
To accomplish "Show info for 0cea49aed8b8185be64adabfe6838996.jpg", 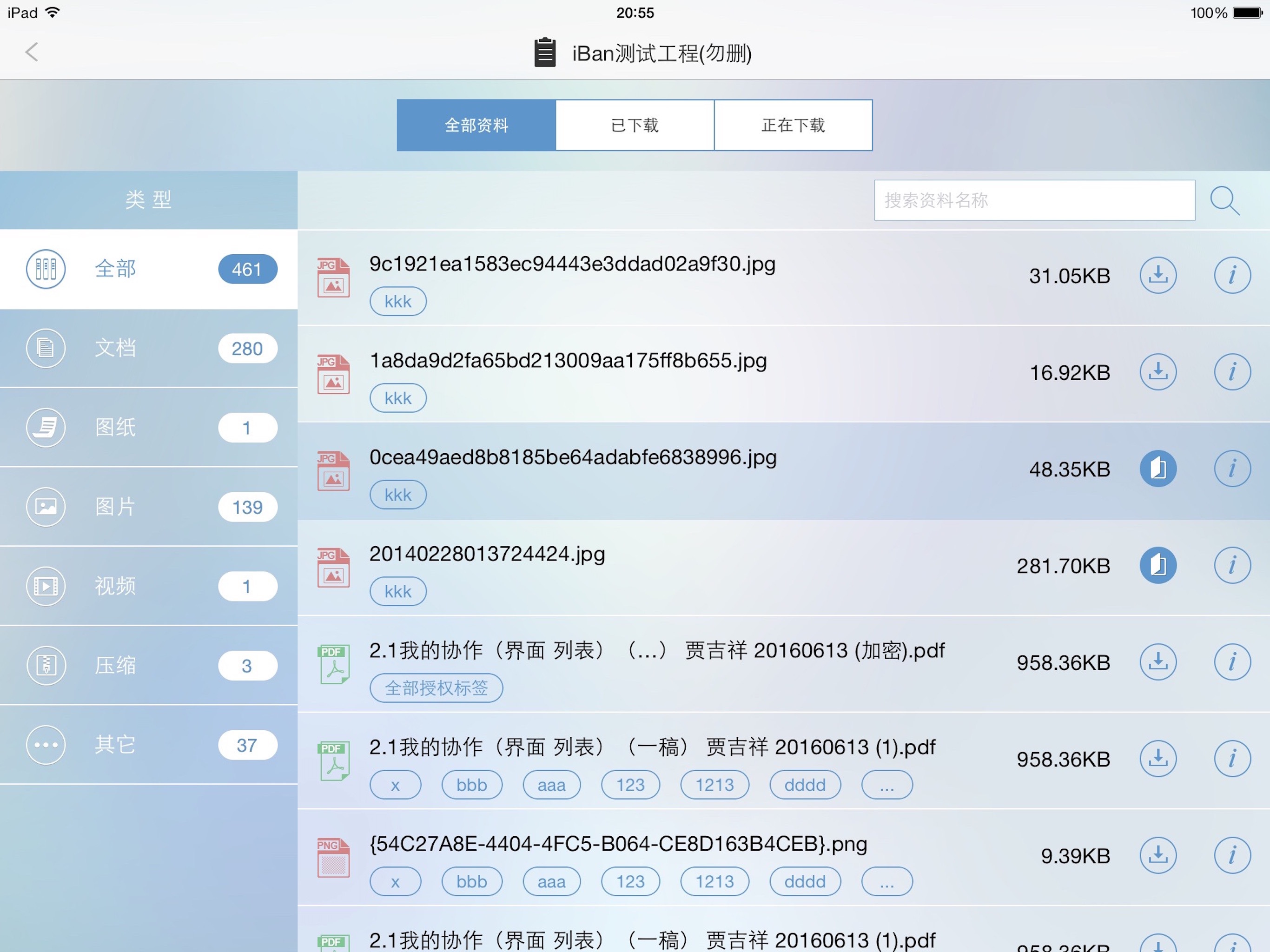I will [1232, 469].
